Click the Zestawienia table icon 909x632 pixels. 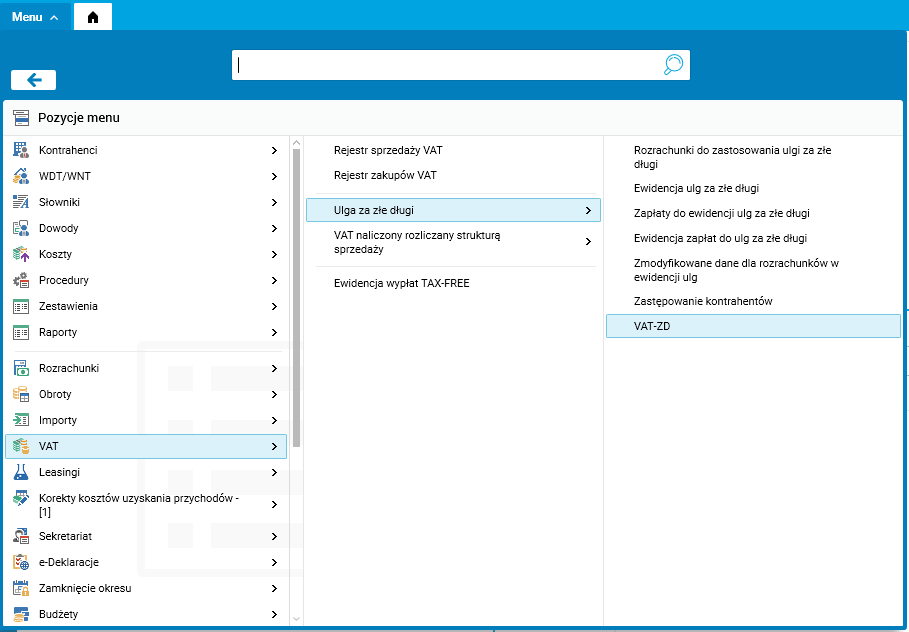pos(21,307)
